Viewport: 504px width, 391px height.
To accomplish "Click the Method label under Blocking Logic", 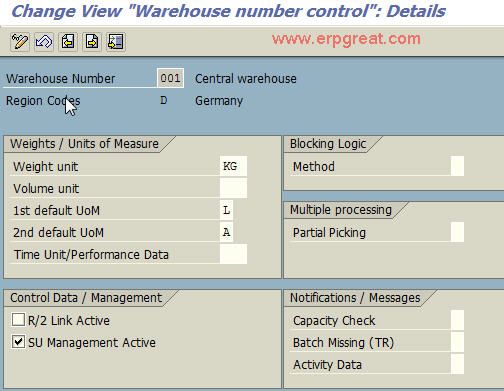I will tap(314, 166).
